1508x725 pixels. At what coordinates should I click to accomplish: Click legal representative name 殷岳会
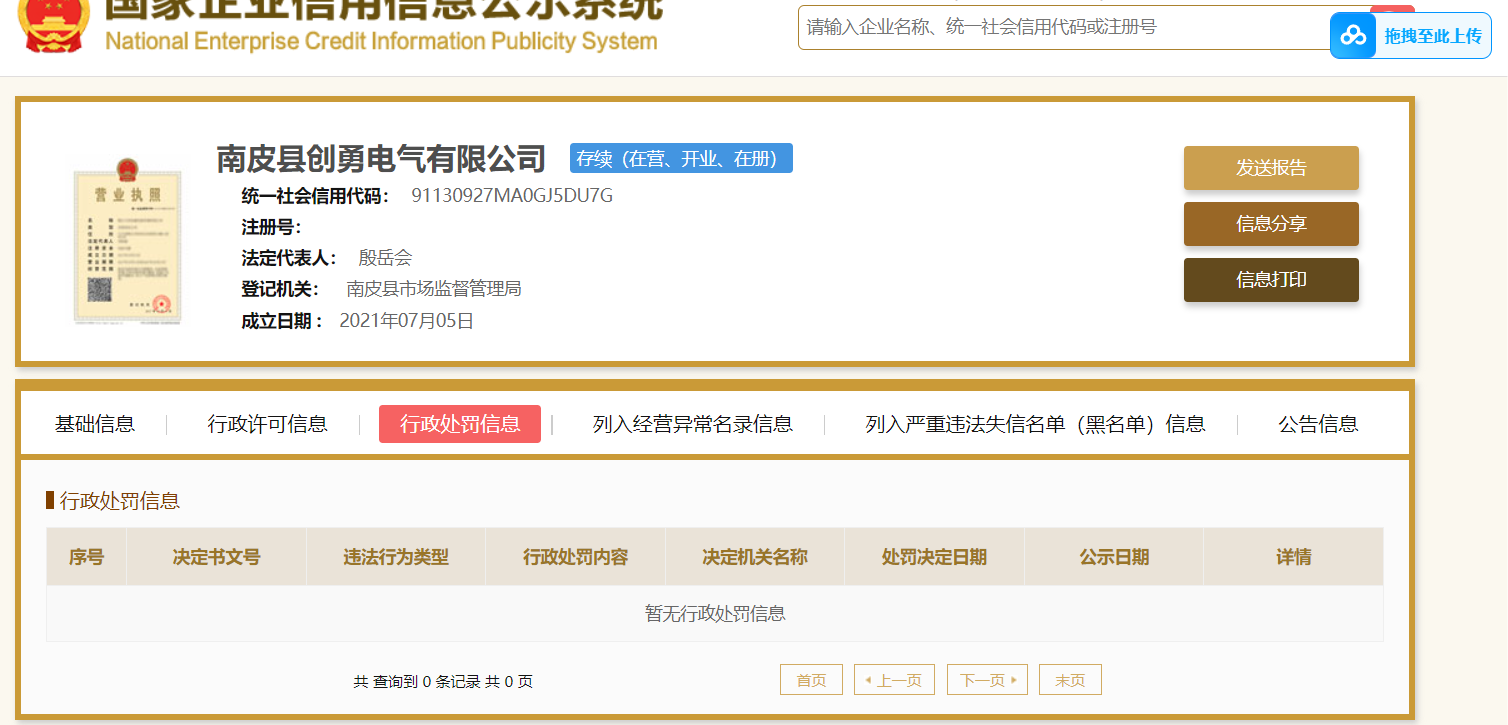[385, 258]
